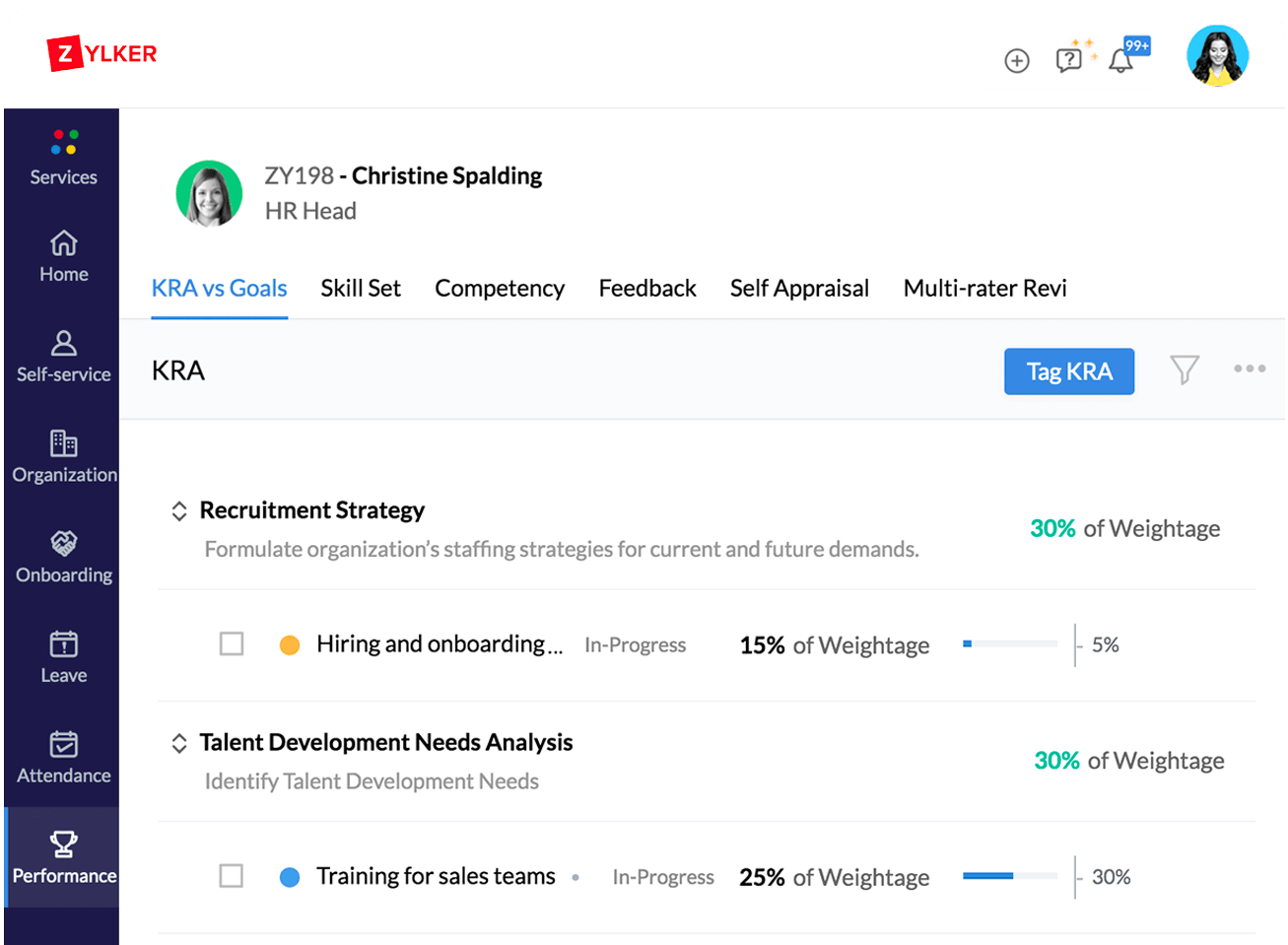Image resolution: width=1288 pixels, height=945 pixels.
Task: Collapse the Recruitment Strategy KRA
Action: point(179,510)
